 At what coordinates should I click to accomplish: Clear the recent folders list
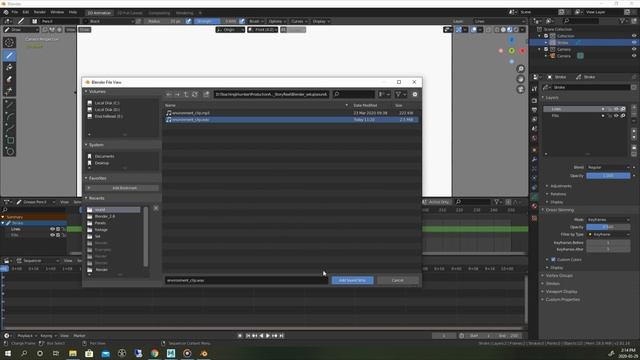(156, 208)
